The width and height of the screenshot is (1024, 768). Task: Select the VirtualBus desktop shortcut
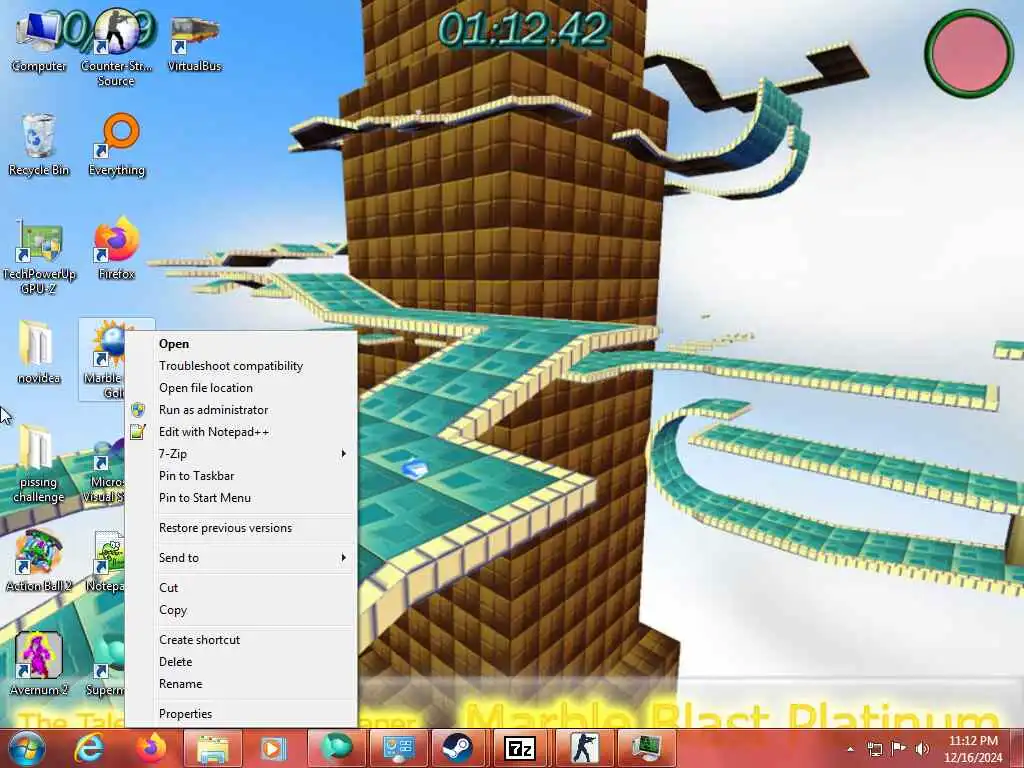pyautogui.click(x=194, y=42)
